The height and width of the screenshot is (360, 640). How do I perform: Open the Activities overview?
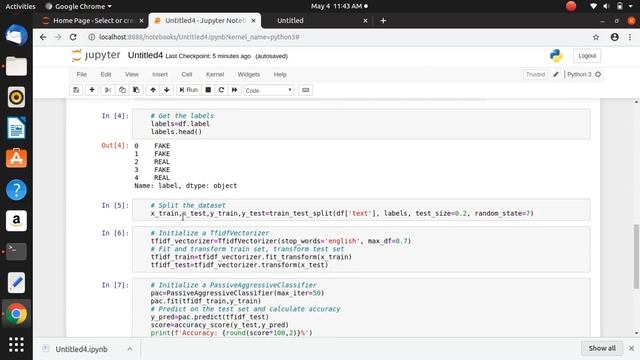(20, 7)
